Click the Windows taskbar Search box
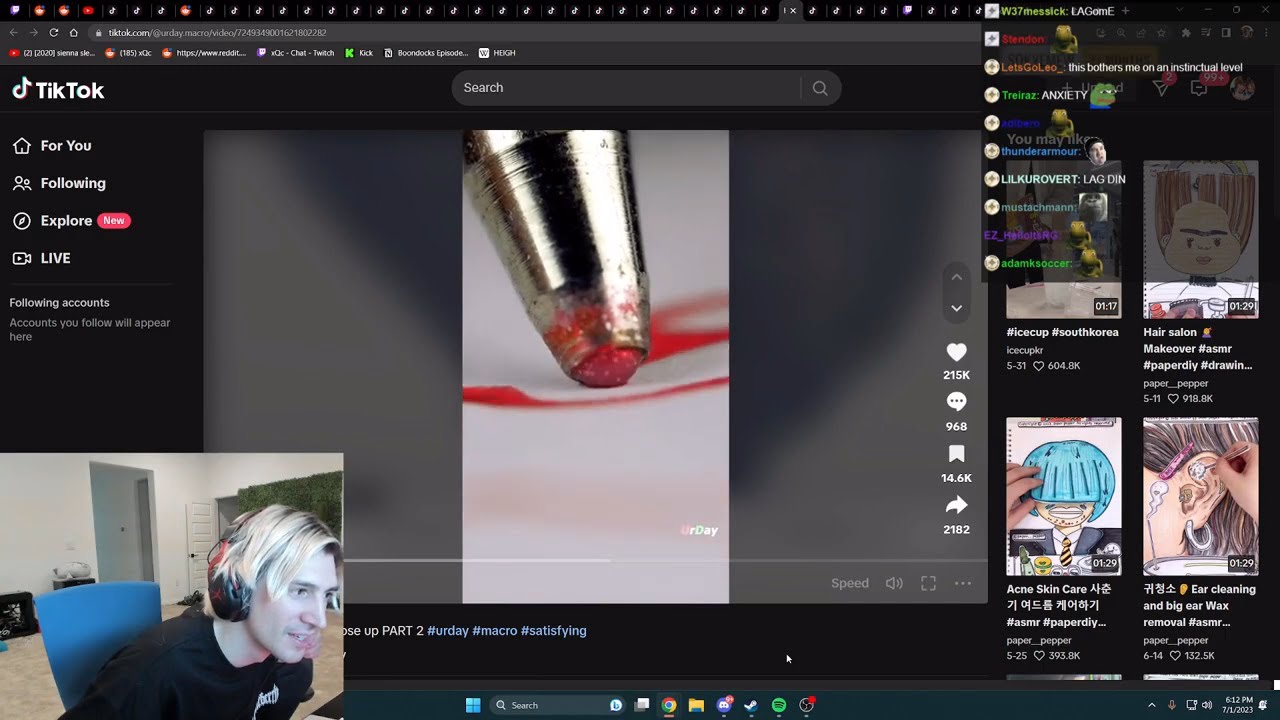This screenshot has height=720, width=1280. 559,705
